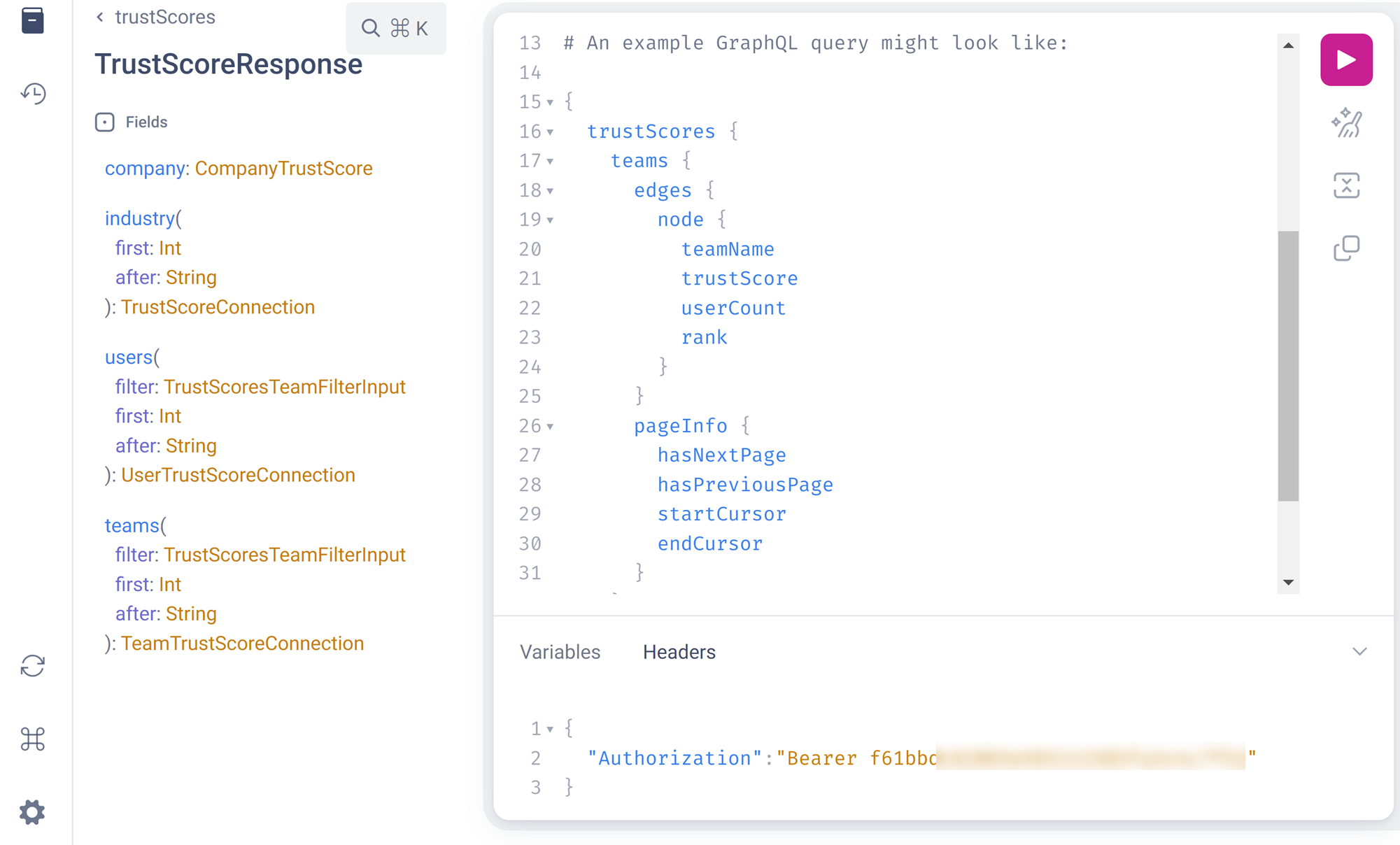Open the settings gear icon

point(33,812)
